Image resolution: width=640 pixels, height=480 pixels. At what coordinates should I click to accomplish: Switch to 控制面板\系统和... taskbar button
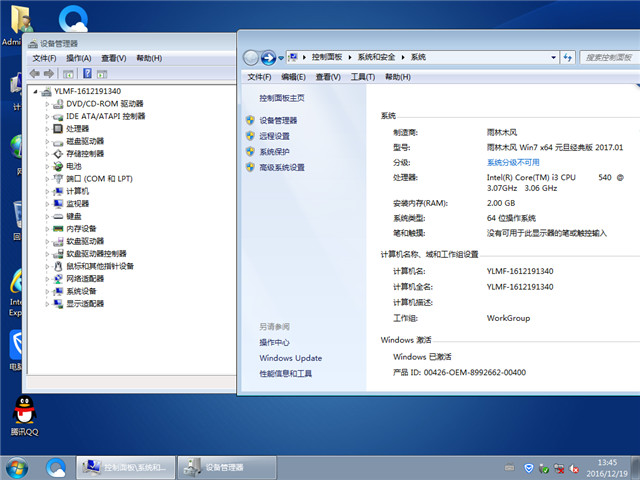coord(126,468)
